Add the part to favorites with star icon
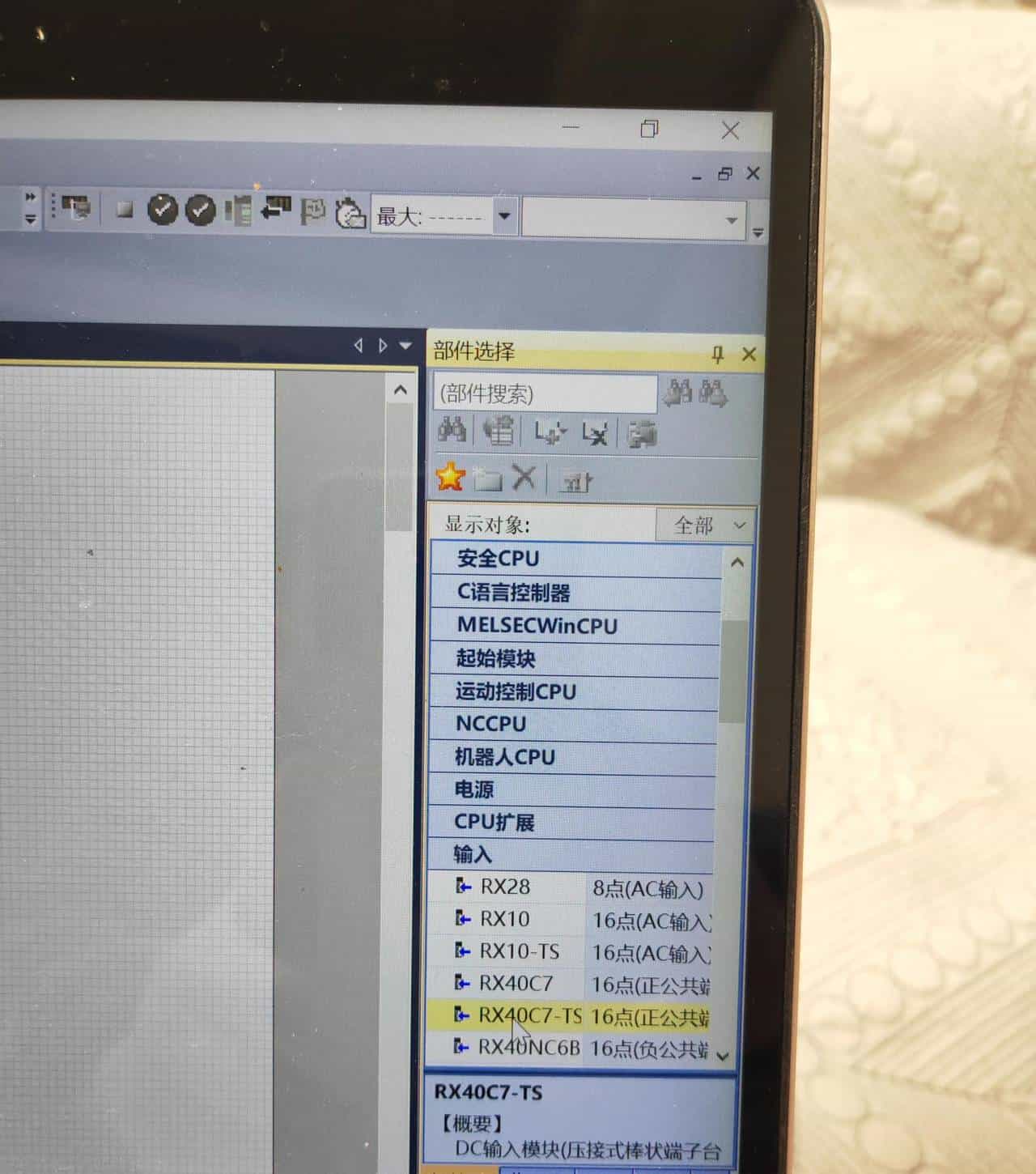 click(450, 477)
